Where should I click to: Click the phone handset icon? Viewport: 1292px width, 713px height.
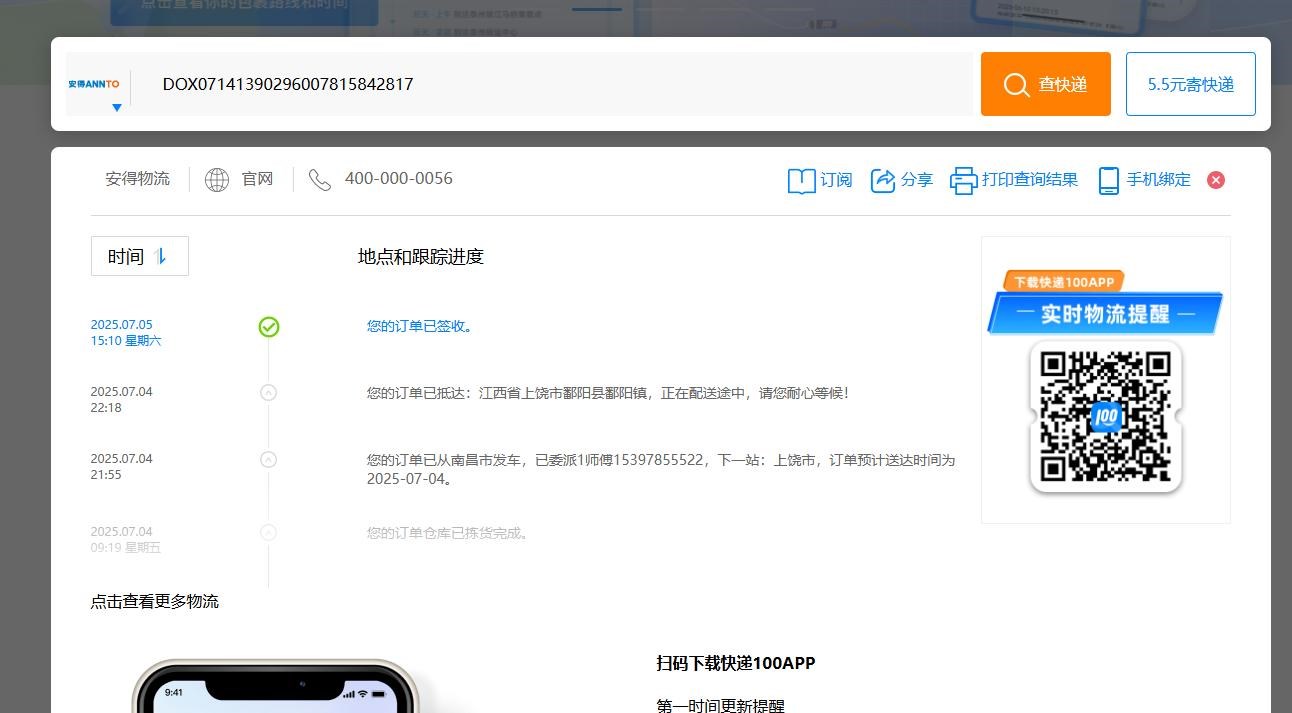(x=320, y=180)
